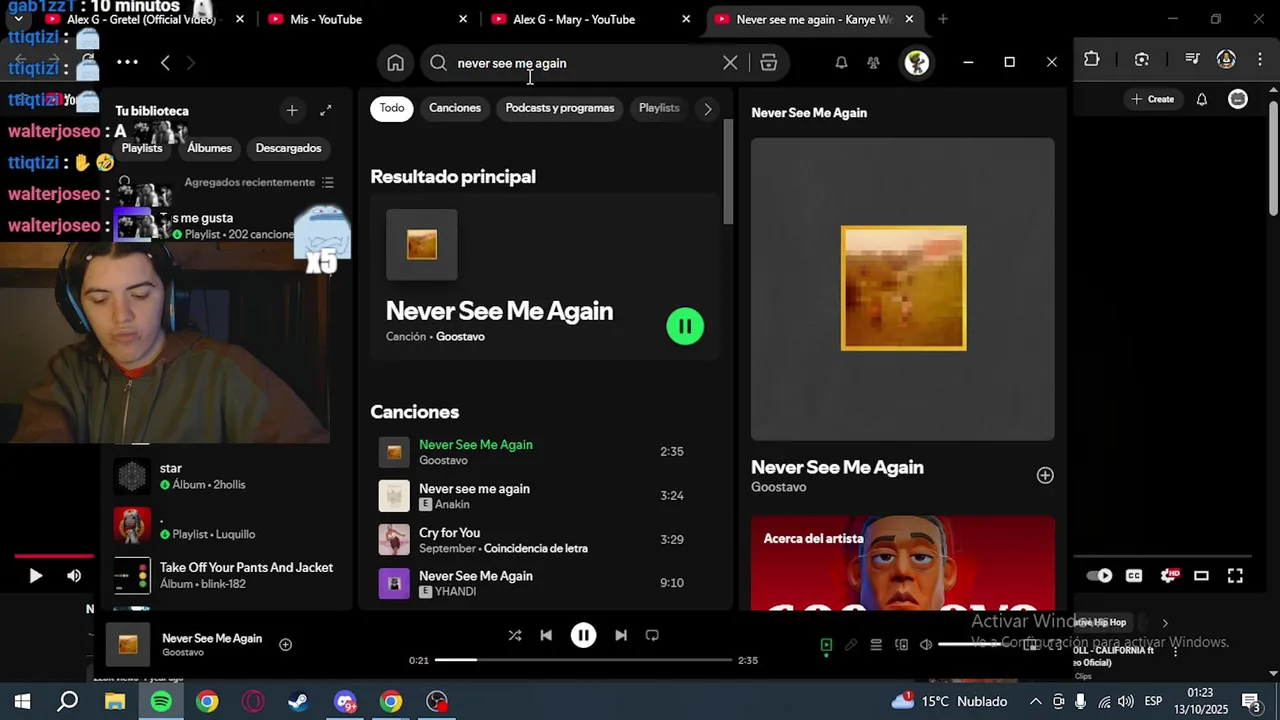The image size is (1280, 720).
Task: Play the YouTube video
Action: point(35,575)
